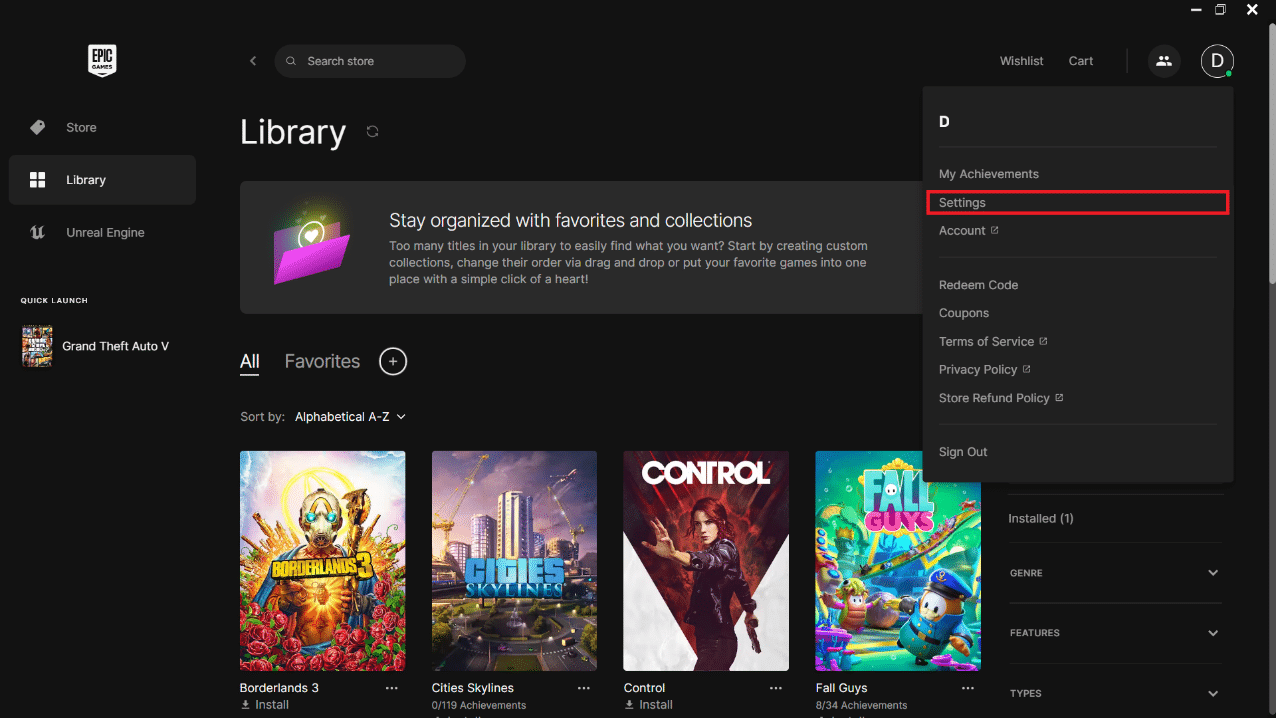Expand the Types filter section

click(x=1115, y=693)
